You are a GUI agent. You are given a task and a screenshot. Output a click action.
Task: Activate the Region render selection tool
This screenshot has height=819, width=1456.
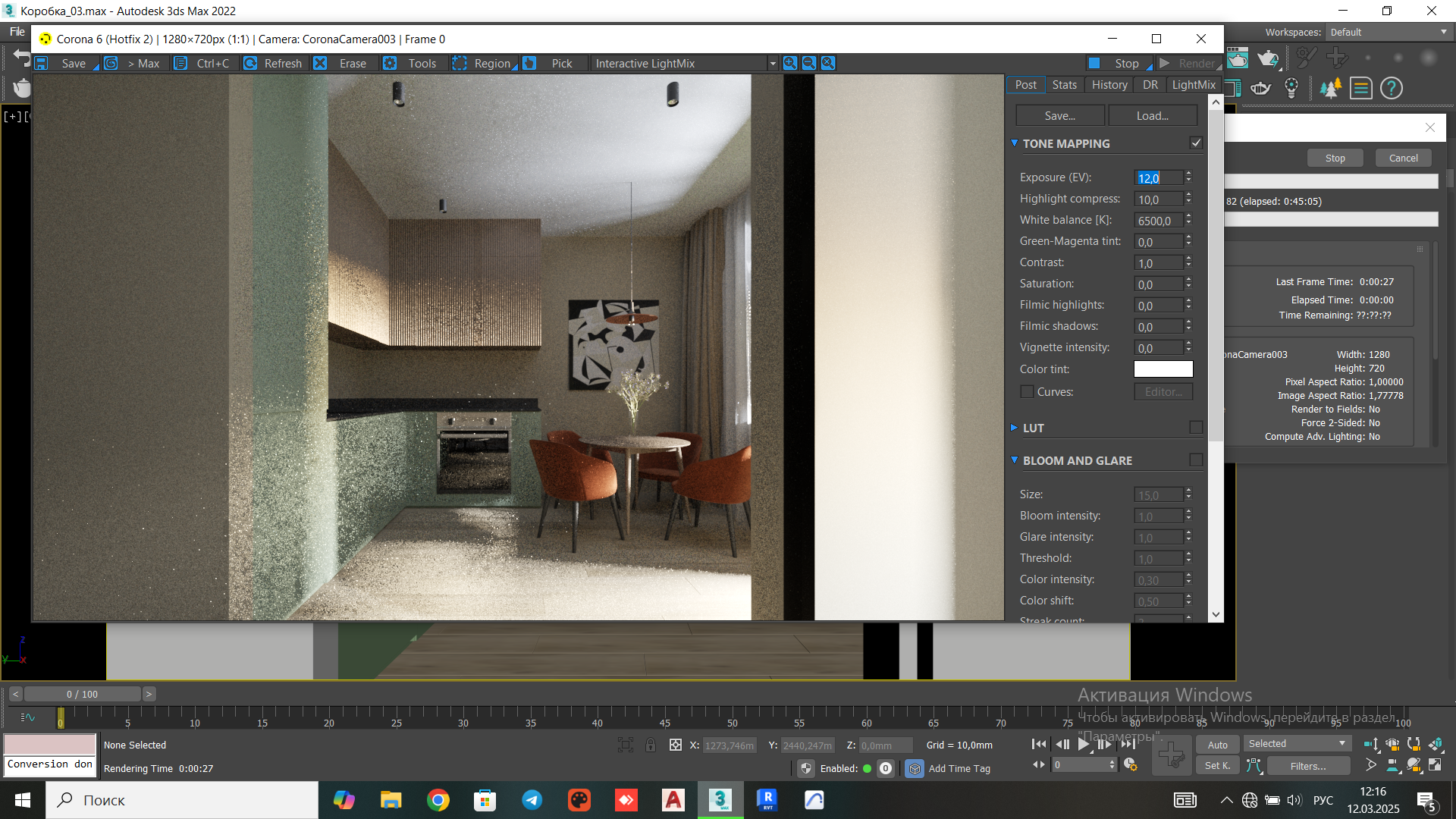483,64
